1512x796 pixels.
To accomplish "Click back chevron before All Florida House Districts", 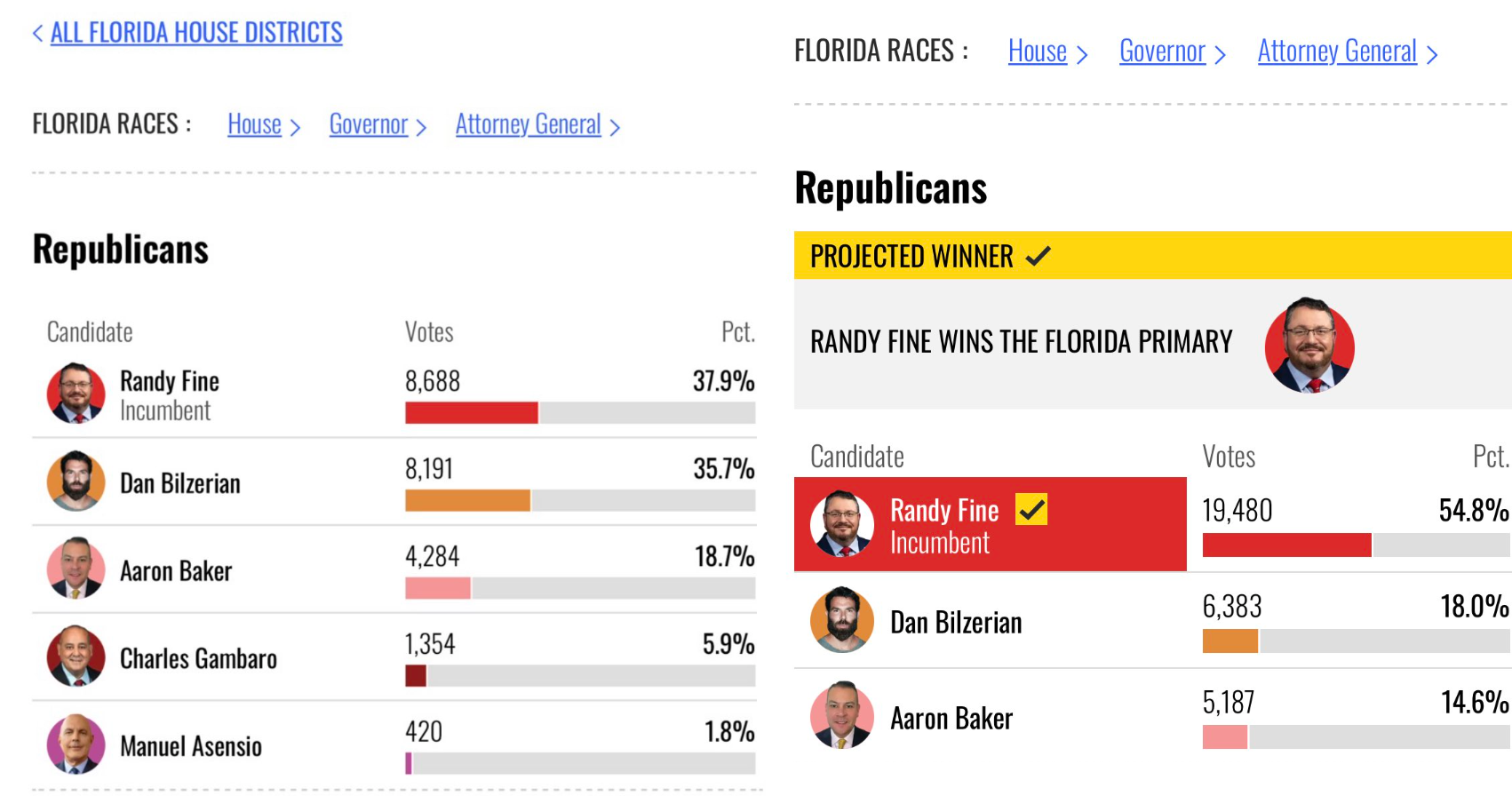I will coord(37,34).
